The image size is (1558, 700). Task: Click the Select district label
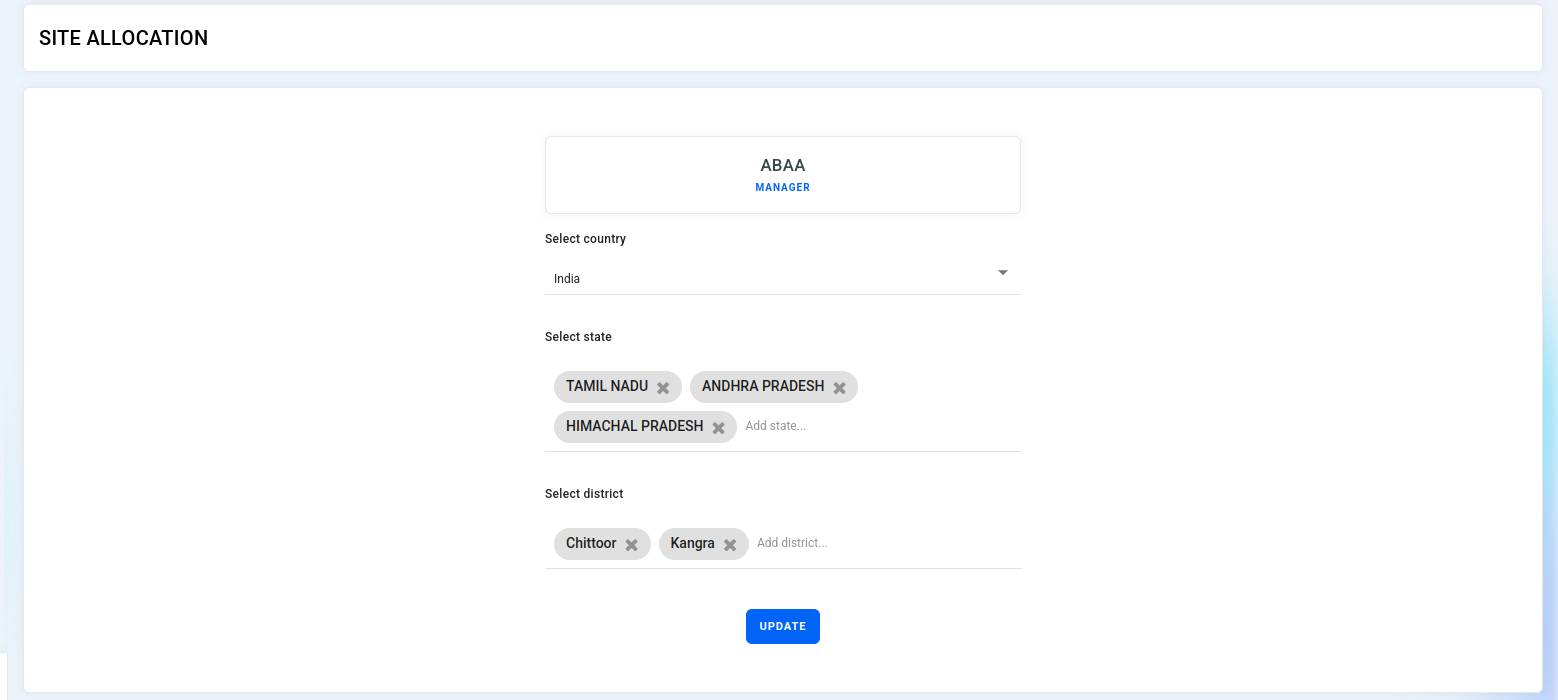[x=584, y=494]
